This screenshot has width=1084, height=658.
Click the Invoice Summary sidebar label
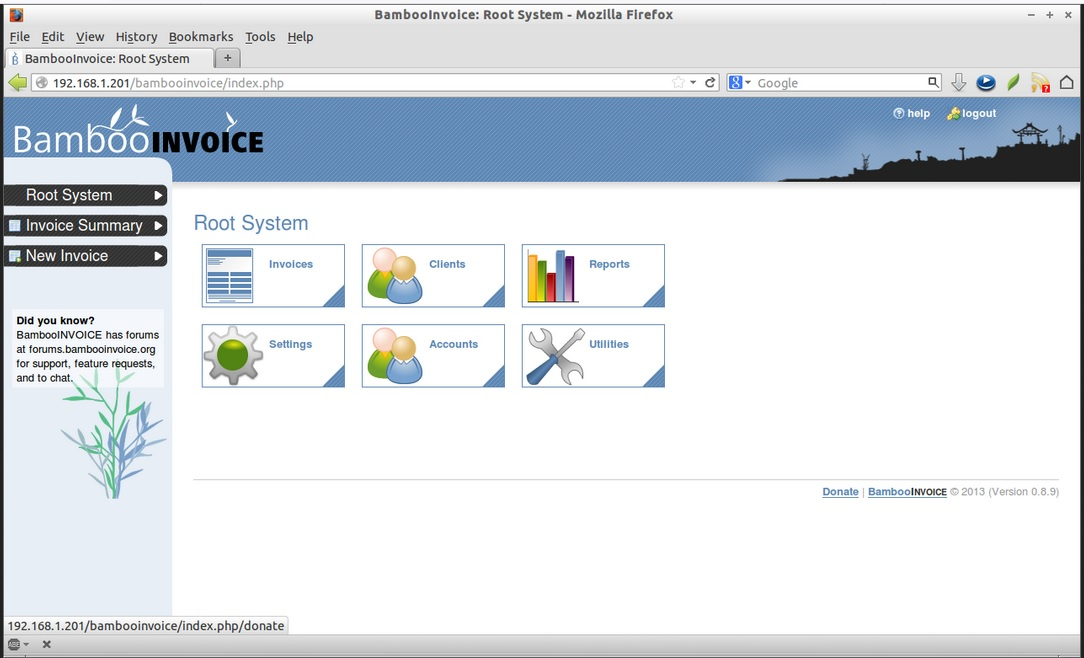coord(84,225)
